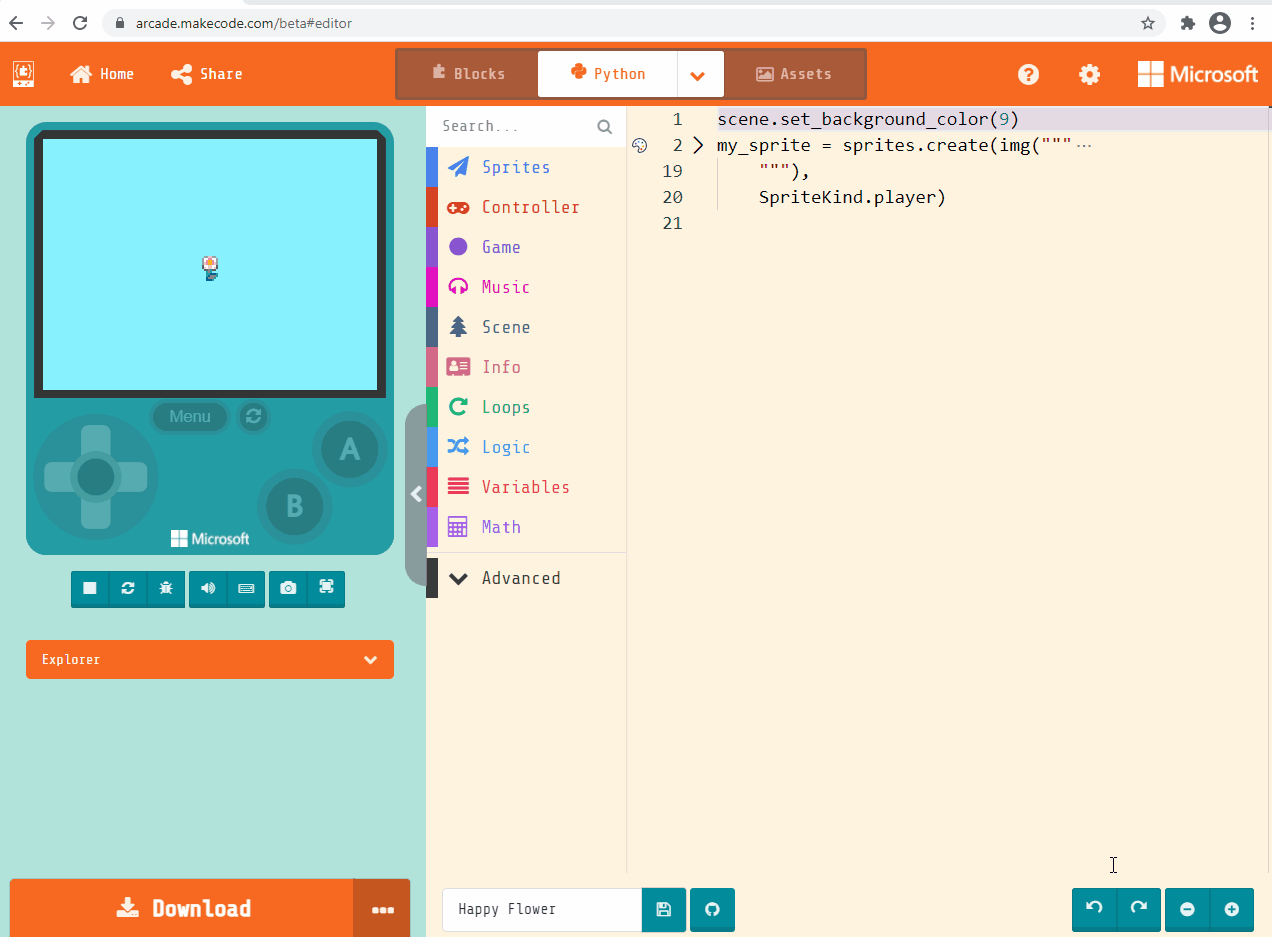
Task: Launch the simulator debugger
Action: pyautogui.click(x=165, y=589)
